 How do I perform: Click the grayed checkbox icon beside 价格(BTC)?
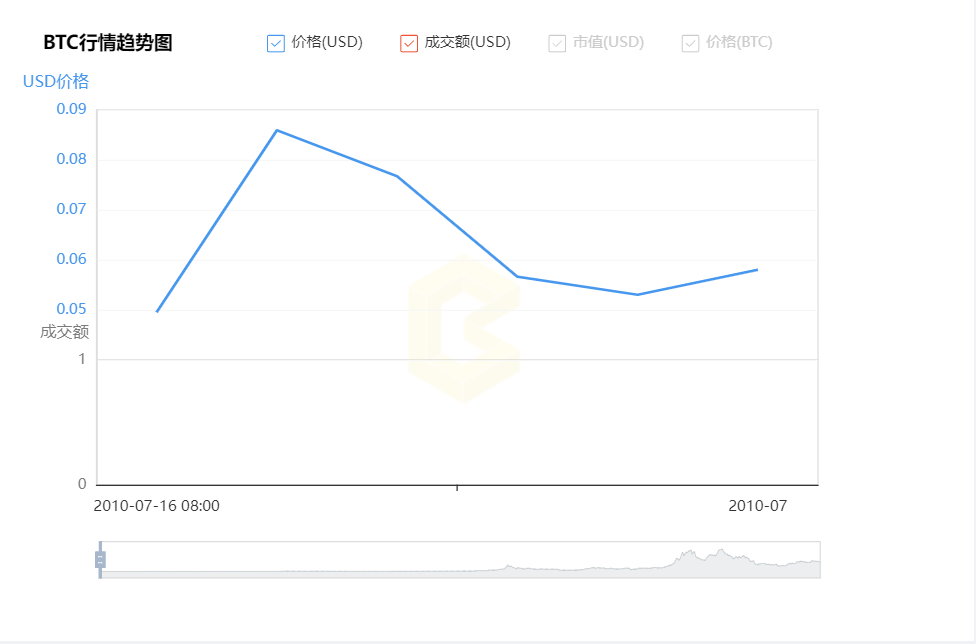tap(690, 42)
